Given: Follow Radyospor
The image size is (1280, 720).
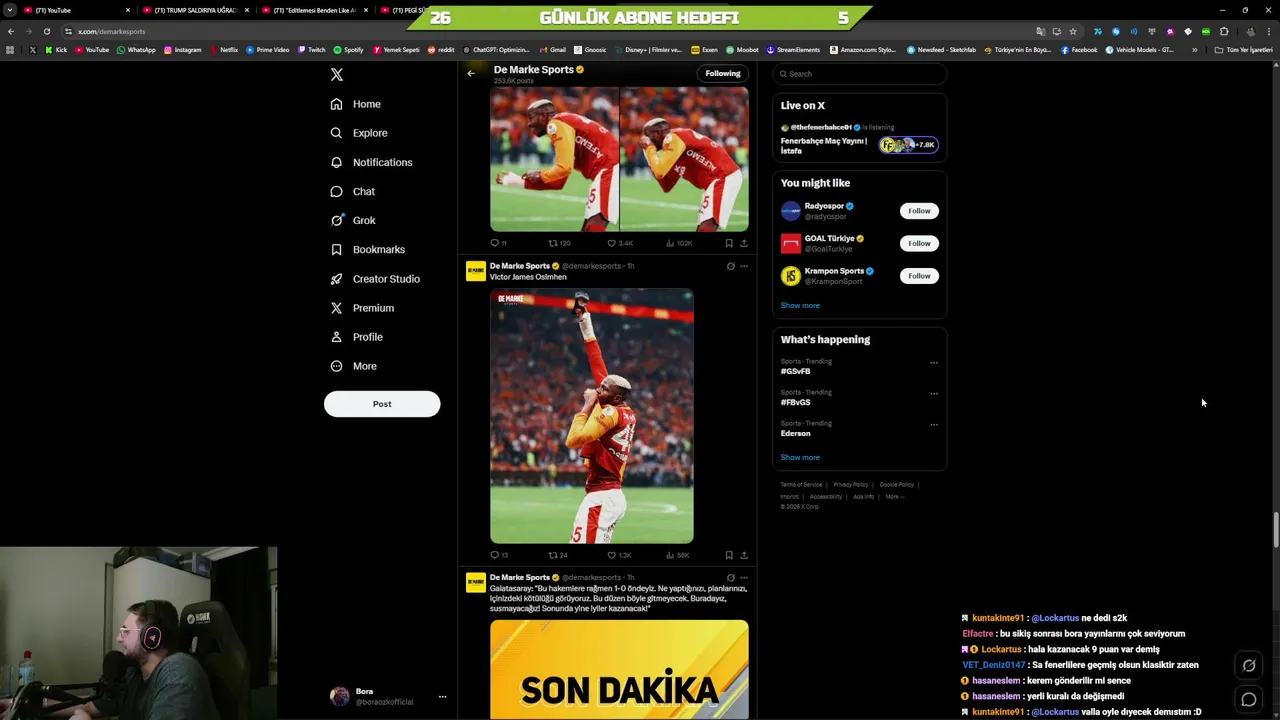Looking at the screenshot, I should point(919,211).
